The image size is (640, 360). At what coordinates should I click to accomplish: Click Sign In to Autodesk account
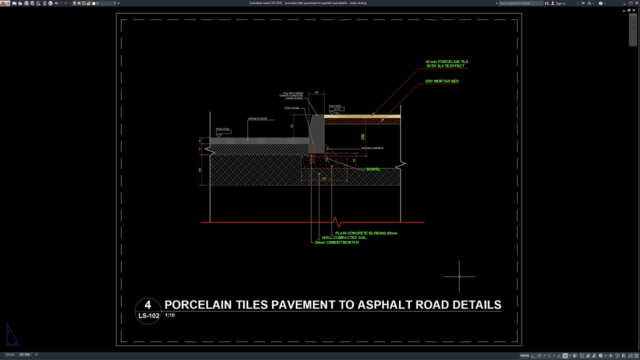tap(559, 3)
